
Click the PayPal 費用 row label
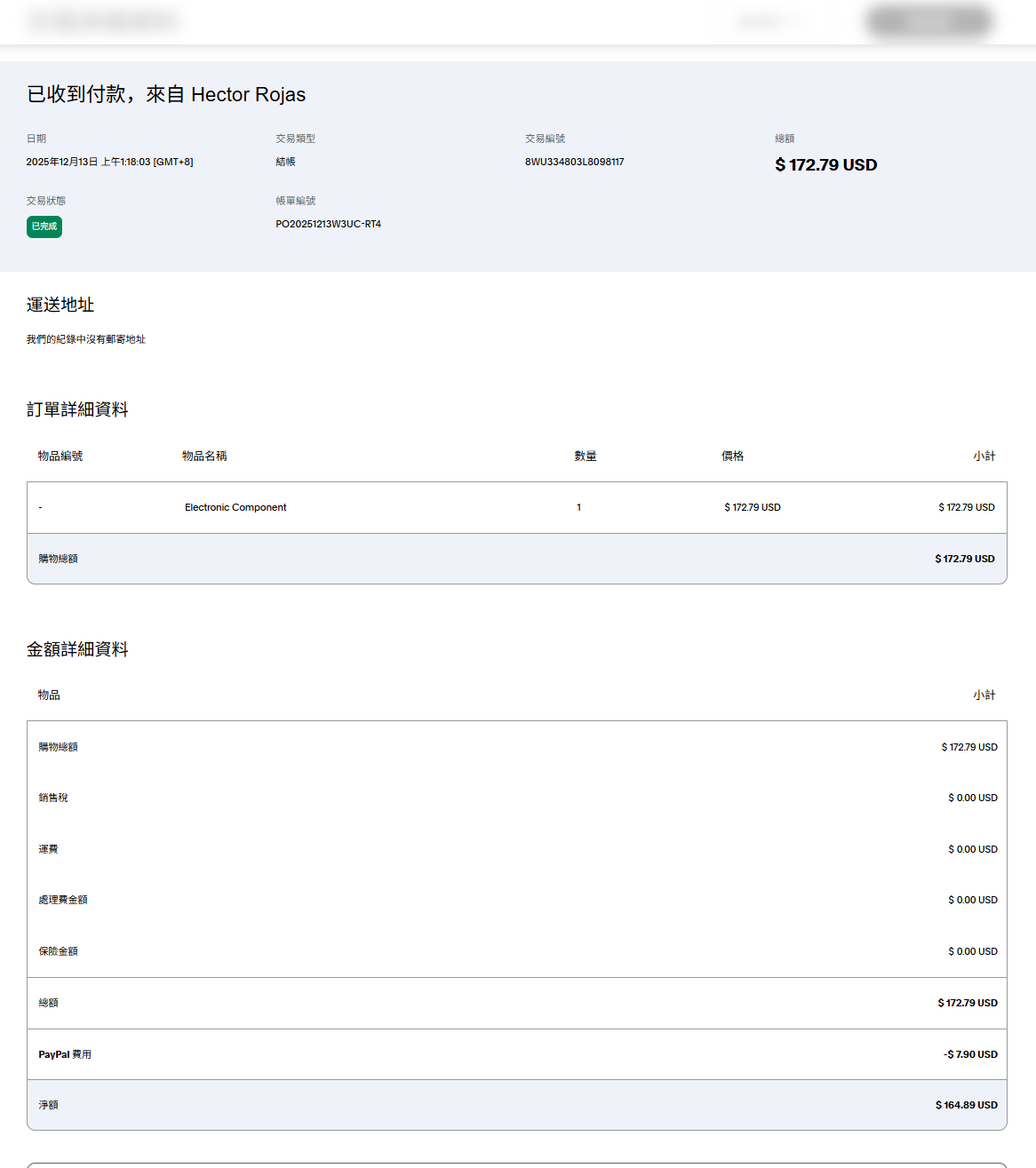65,1054
